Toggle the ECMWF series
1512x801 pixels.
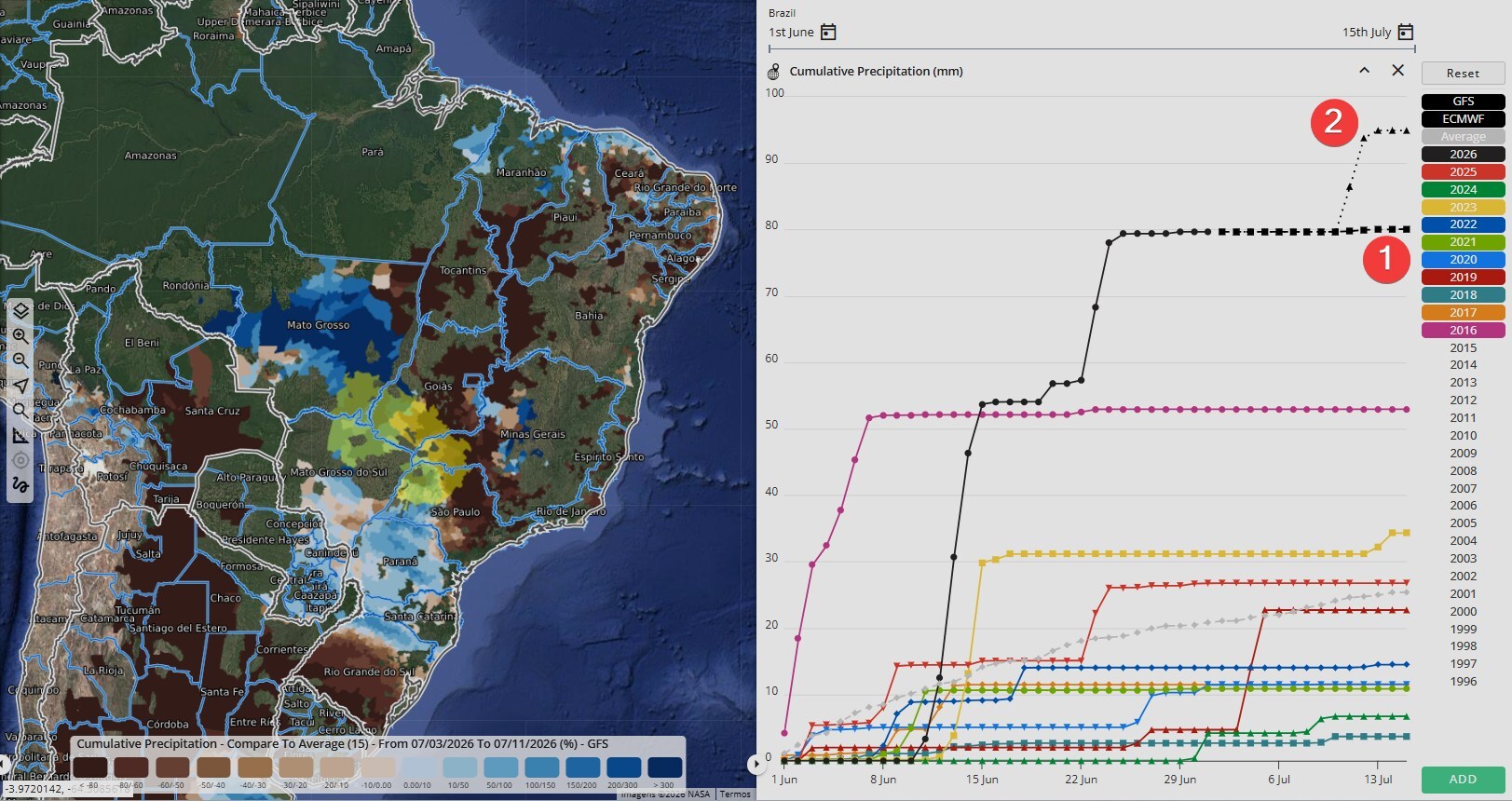(x=1463, y=119)
